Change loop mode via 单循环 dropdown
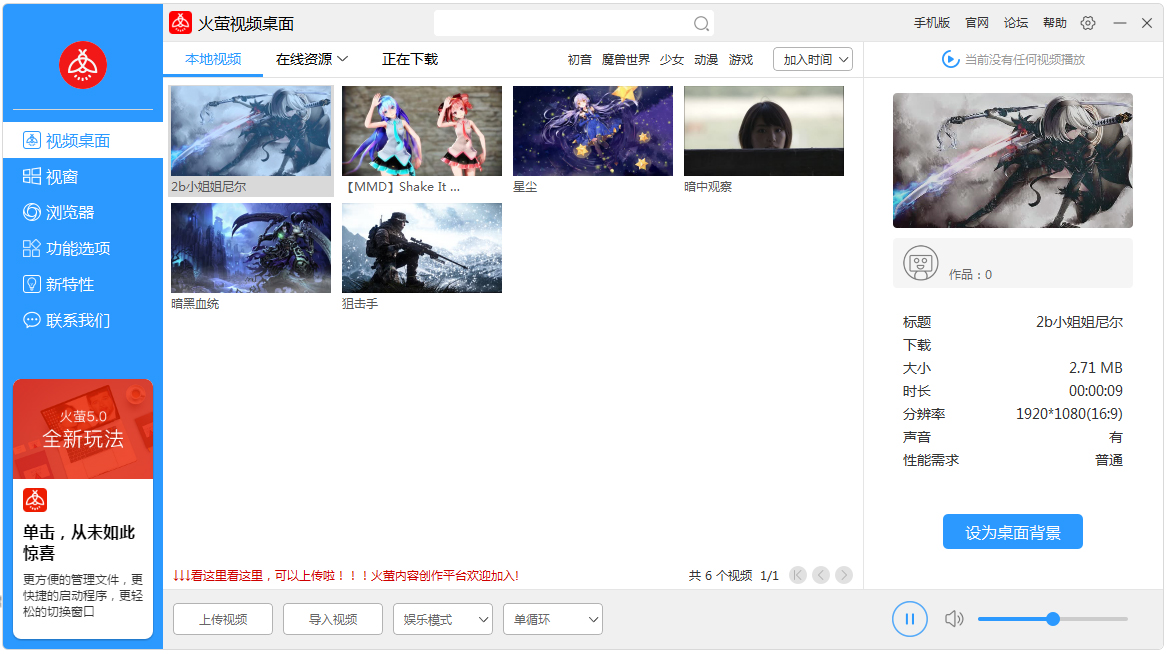Viewport: 1167px width, 654px height. pos(552,619)
